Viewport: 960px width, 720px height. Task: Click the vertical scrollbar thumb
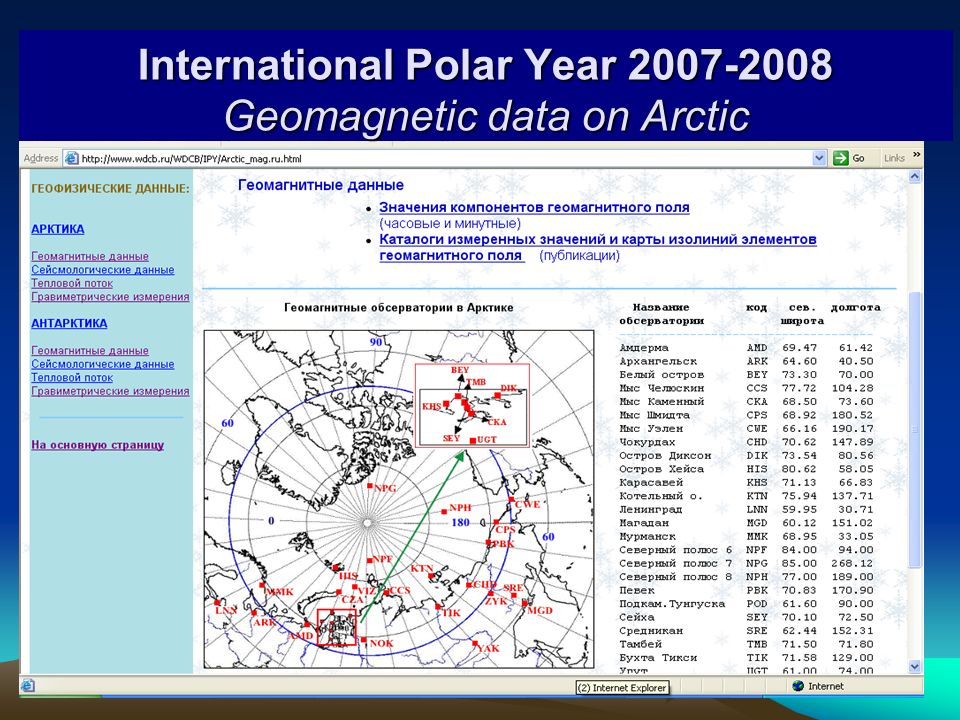[915, 430]
